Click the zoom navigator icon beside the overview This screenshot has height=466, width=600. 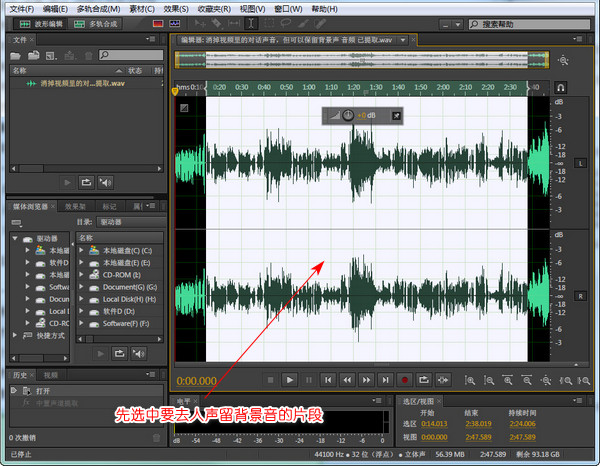563,60
